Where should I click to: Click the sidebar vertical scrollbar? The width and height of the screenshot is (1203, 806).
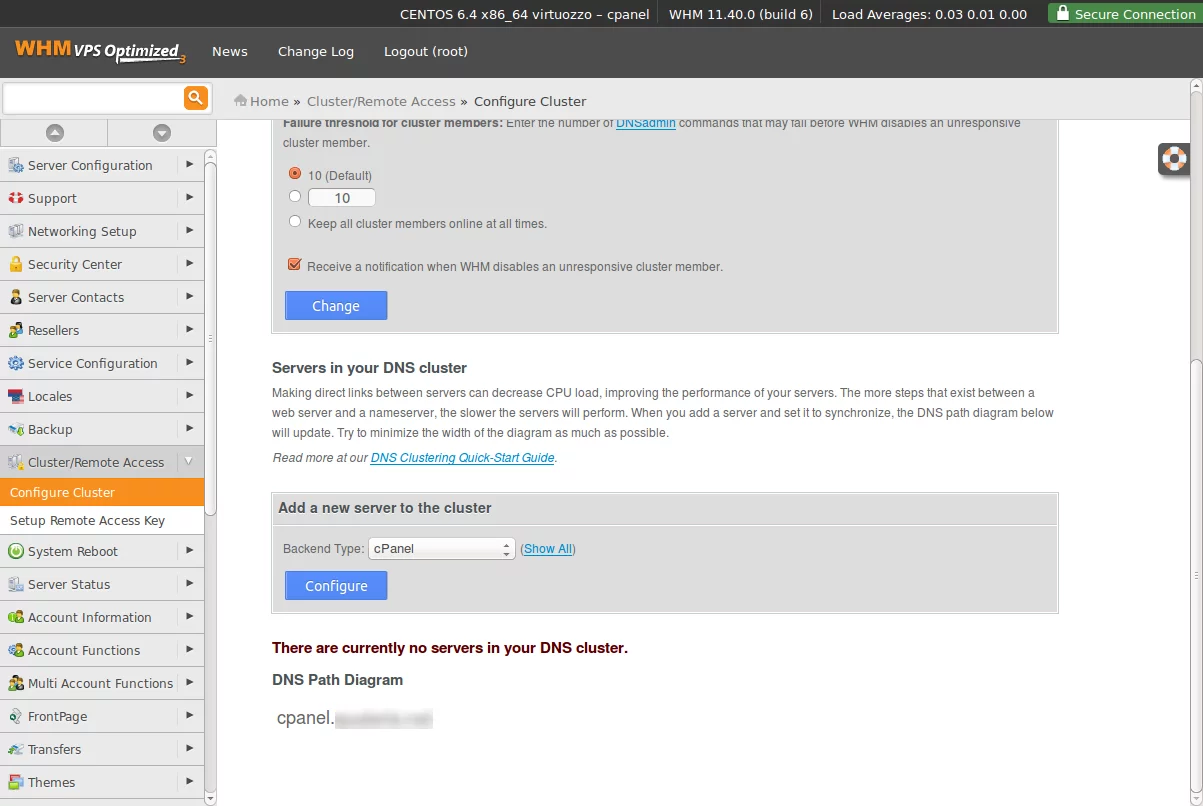click(x=210, y=340)
